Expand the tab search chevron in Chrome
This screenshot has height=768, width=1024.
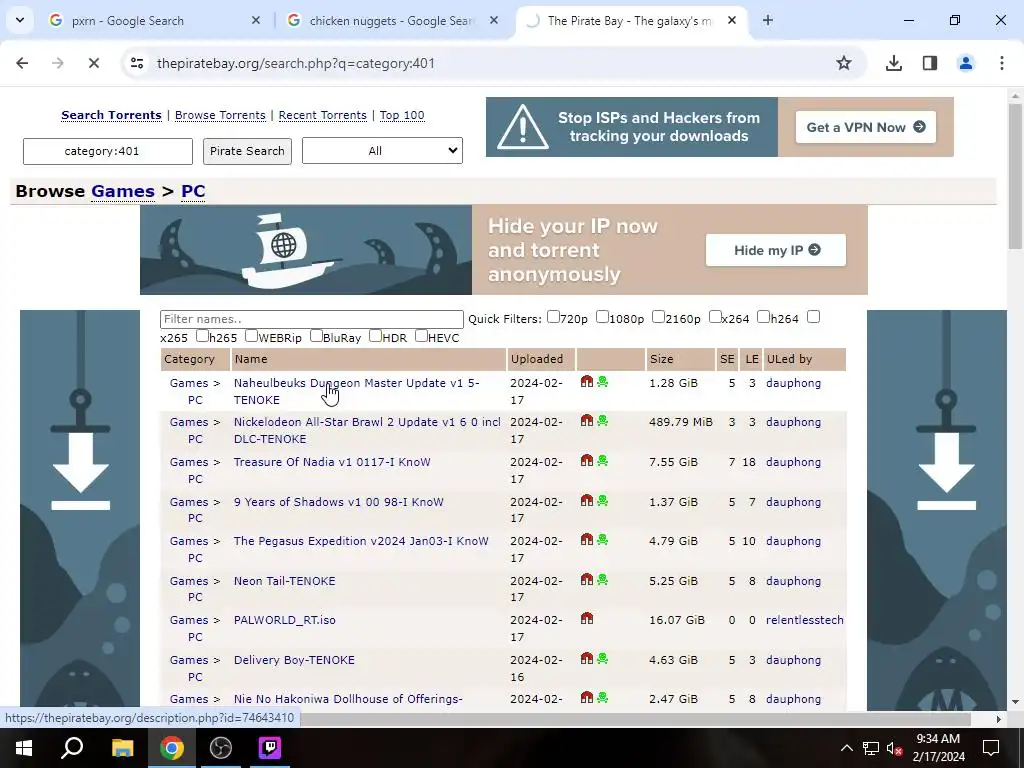[x=20, y=20]
